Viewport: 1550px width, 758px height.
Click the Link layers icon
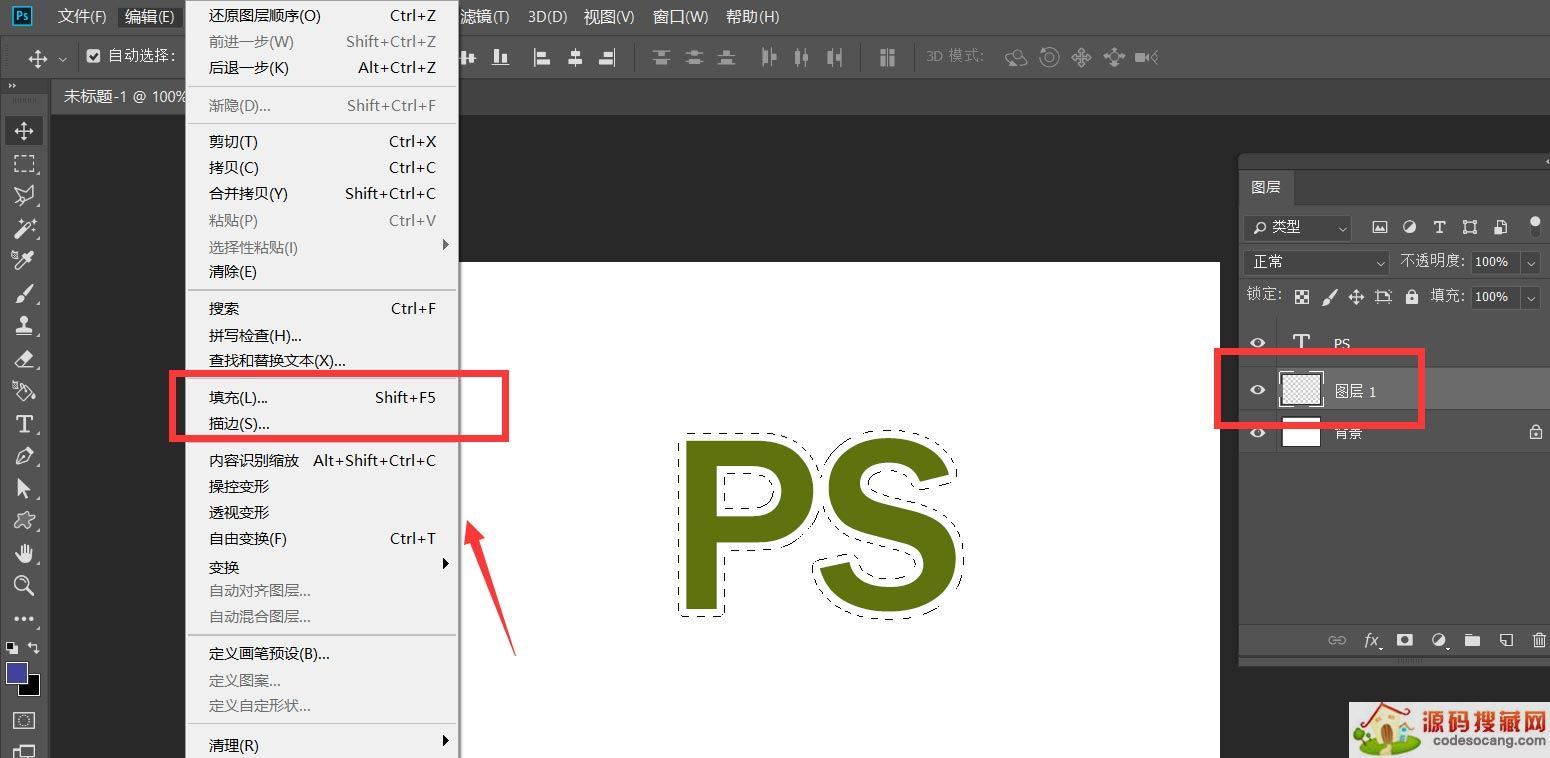(x=1337, y=640)
